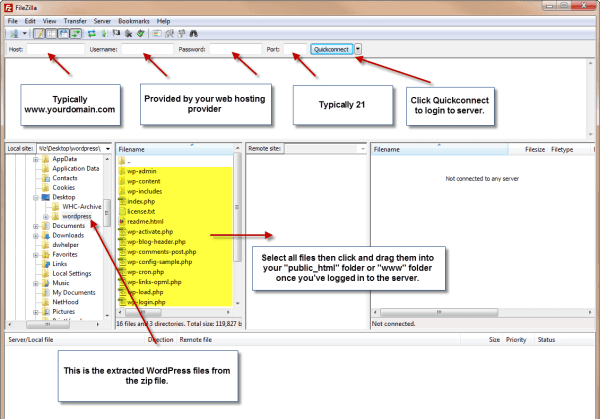Viewport: 600px width, 419px height.
Task: Select wp-cron.php in file list
Action: [x=145, y=272]
